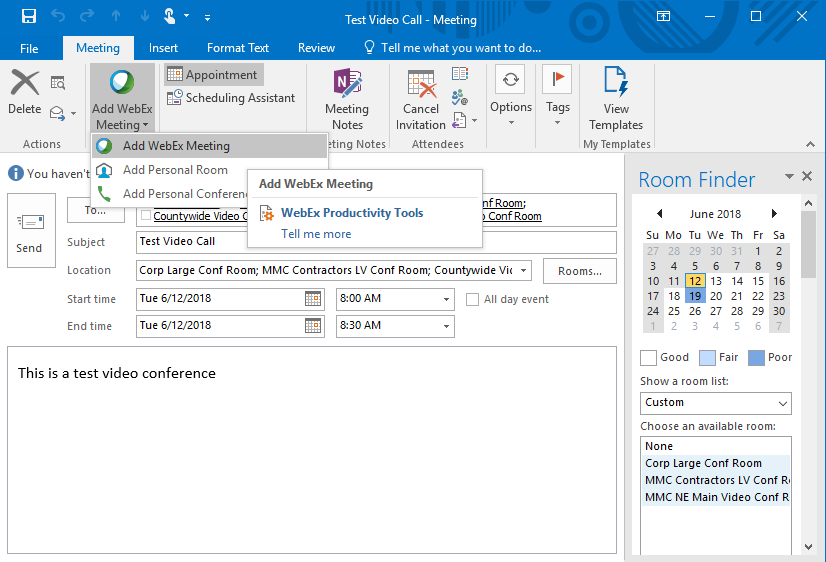Image resolution: width=826 pixels, height=562 pixels.
Task: Click Check Names icon in Attendees
Action: point(460,97)
